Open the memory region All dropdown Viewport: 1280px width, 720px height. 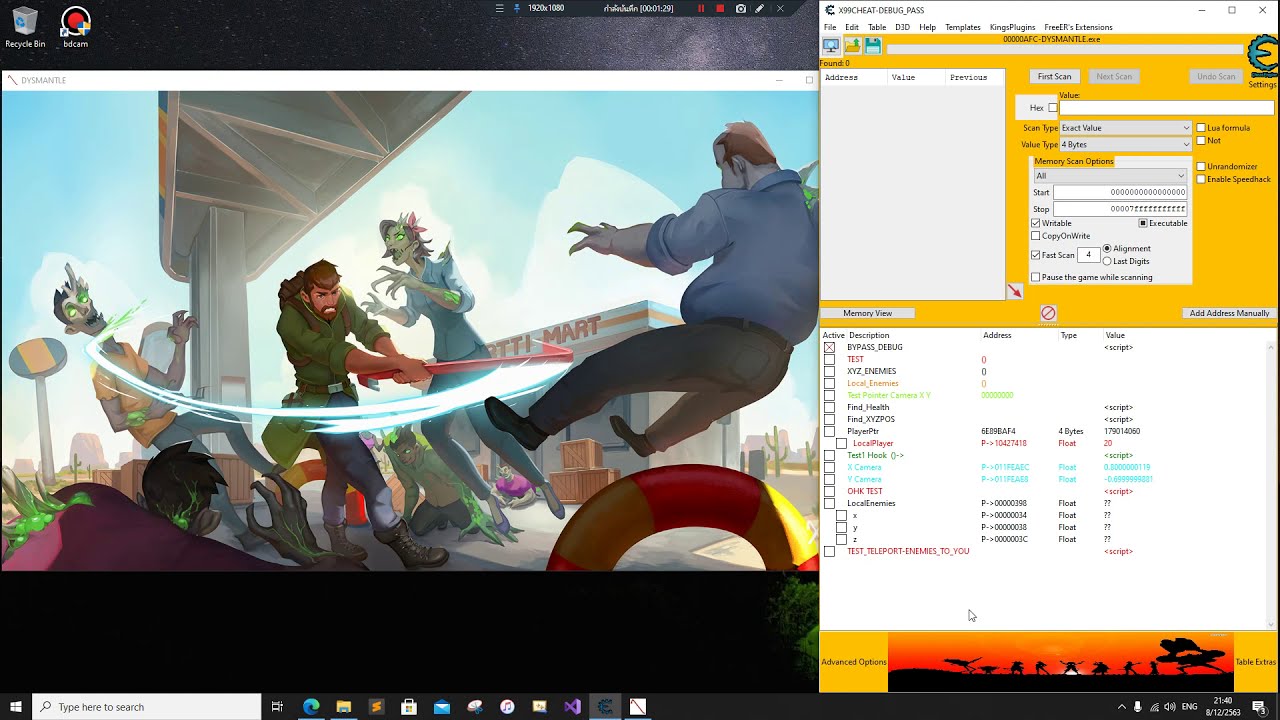tap(1109, 176)
